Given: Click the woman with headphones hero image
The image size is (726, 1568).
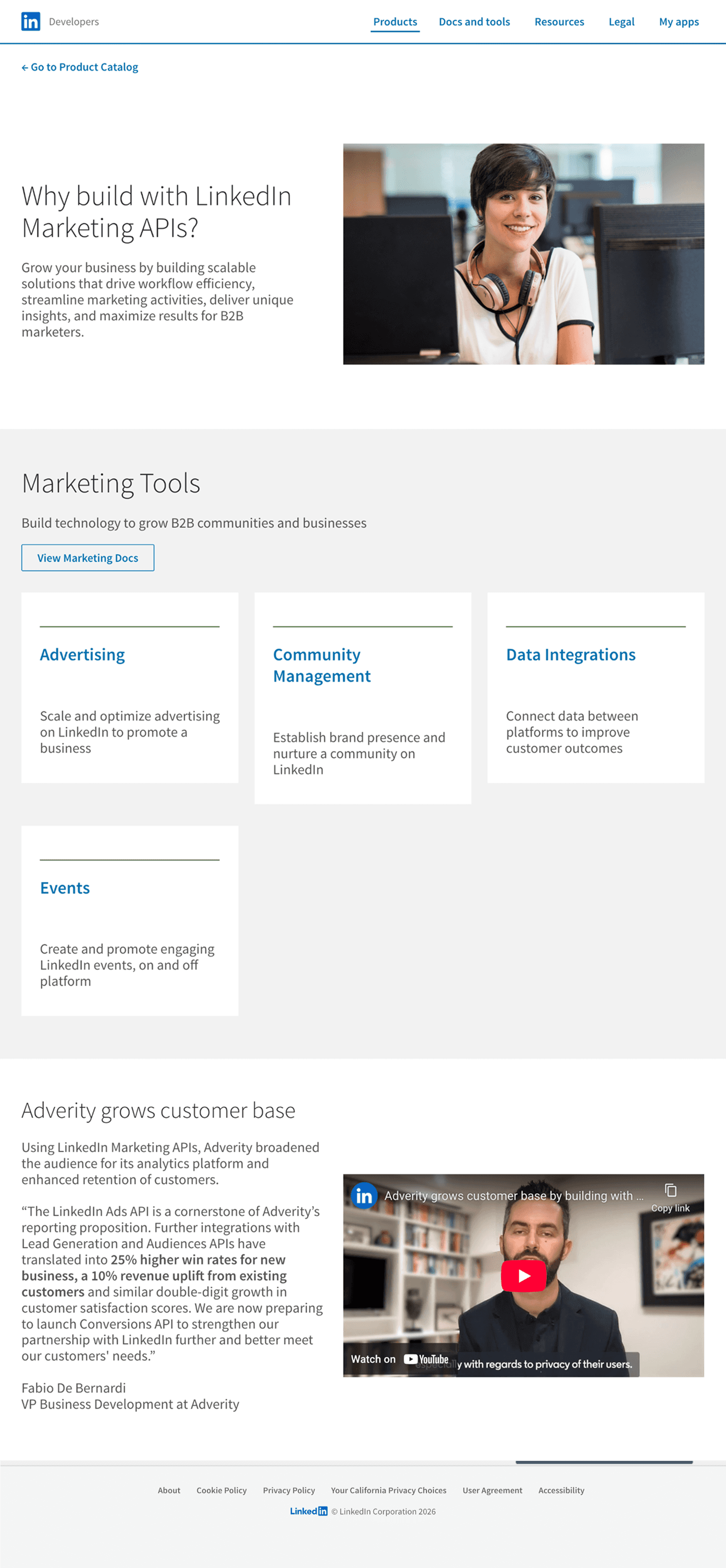Looking at the screenshot, I should [523, 254].
